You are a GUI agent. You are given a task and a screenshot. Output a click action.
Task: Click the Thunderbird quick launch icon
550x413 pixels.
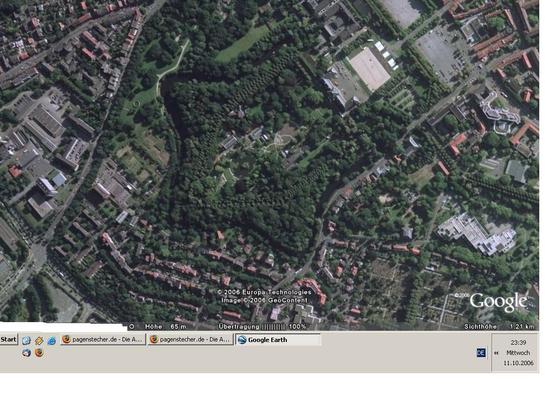(x=26, y=353)
